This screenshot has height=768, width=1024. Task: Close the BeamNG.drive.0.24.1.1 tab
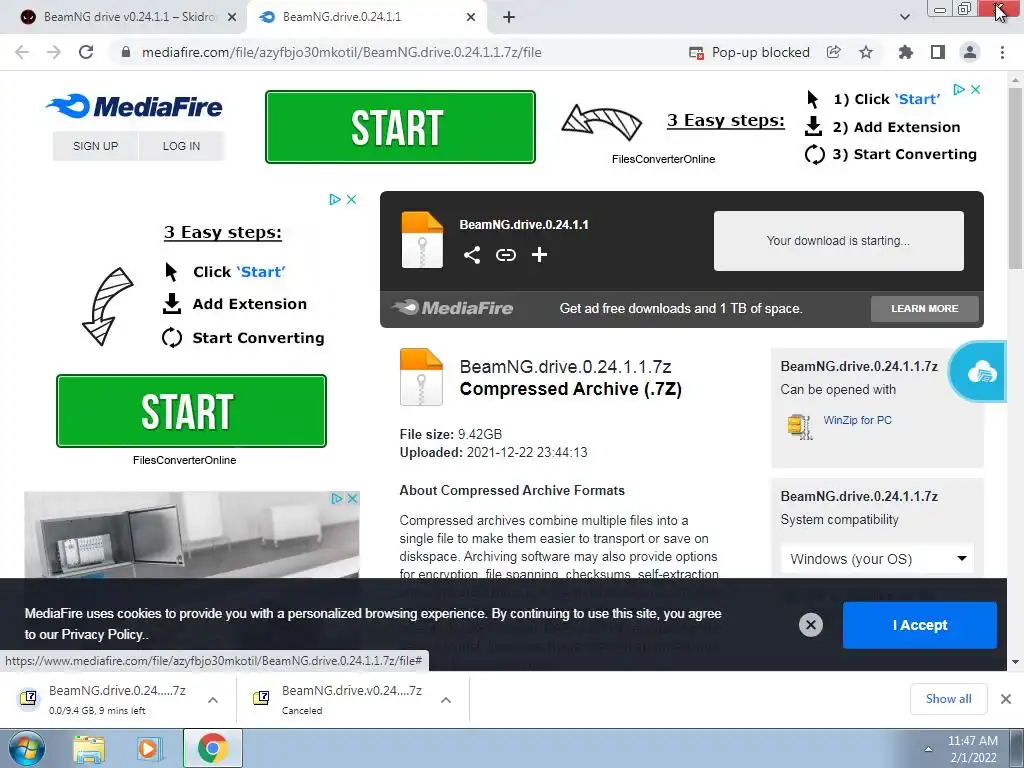coord(471,17)
